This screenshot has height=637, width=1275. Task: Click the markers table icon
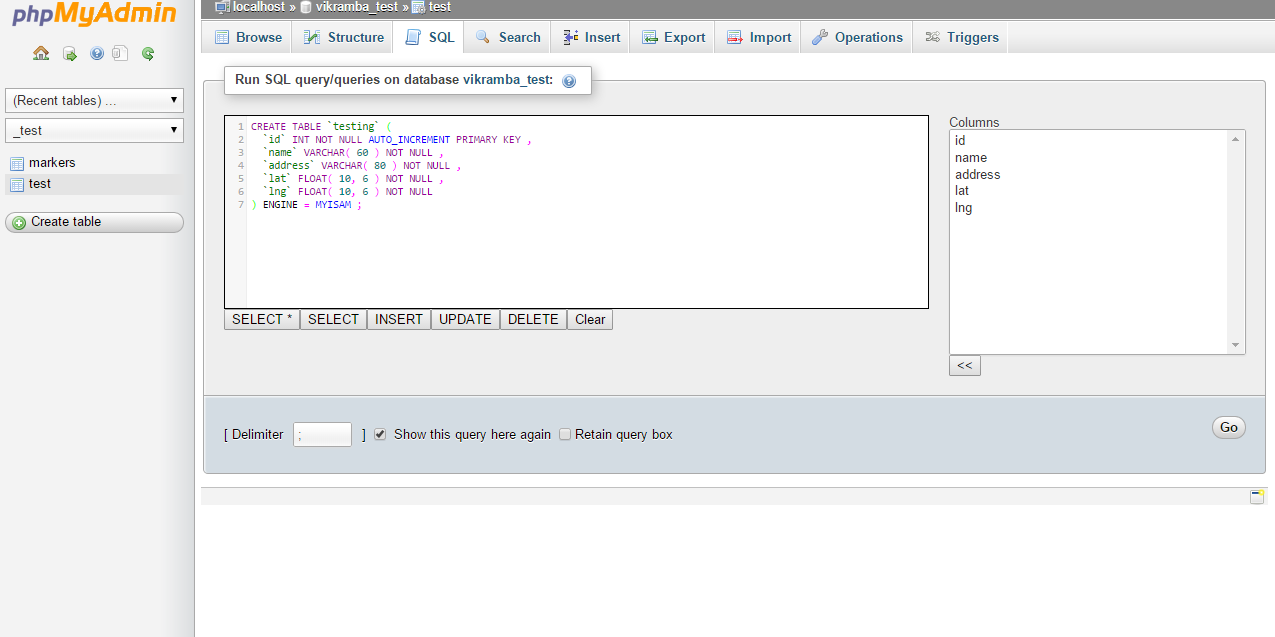(17, 163)
